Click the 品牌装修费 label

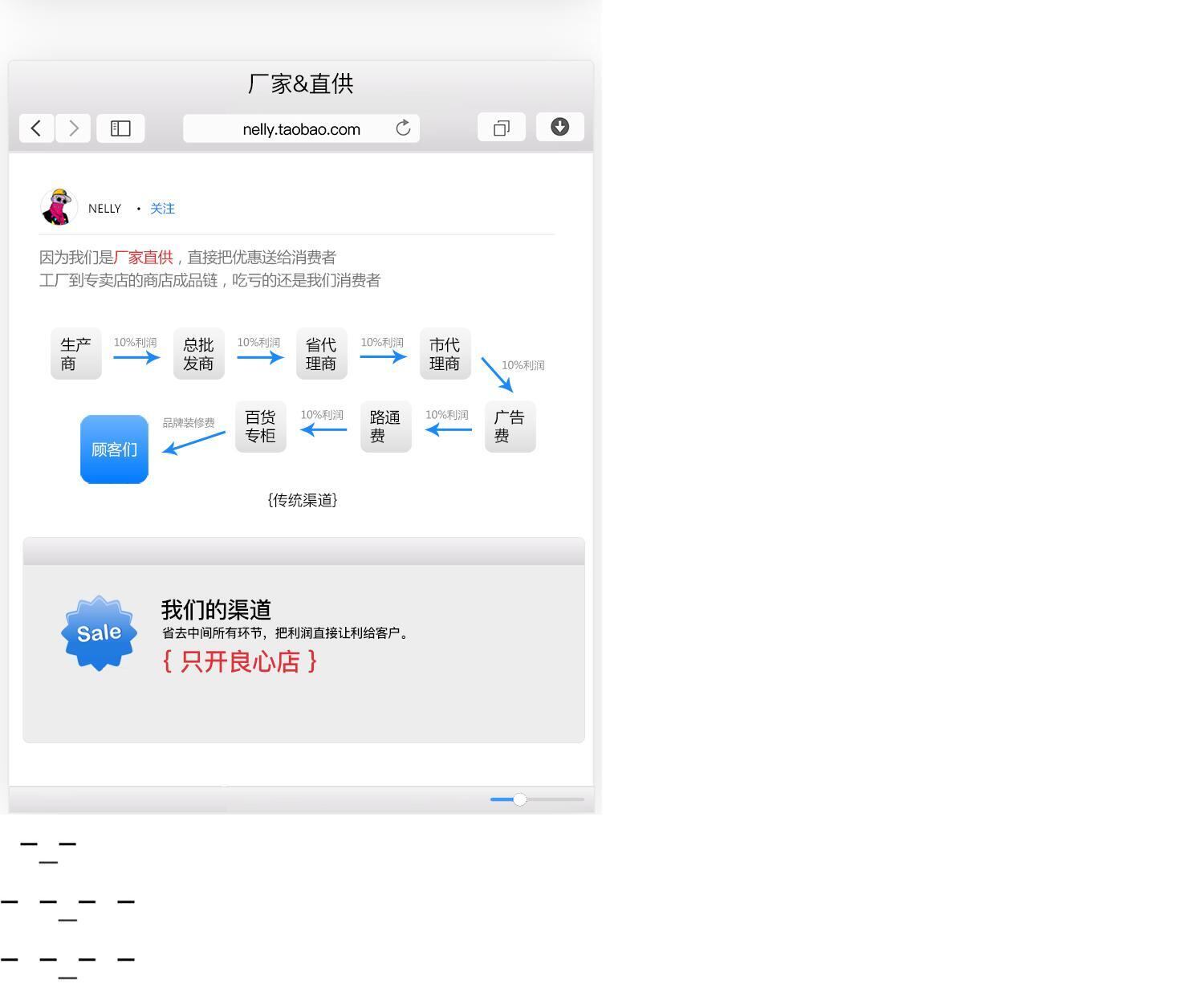[189, 423]
